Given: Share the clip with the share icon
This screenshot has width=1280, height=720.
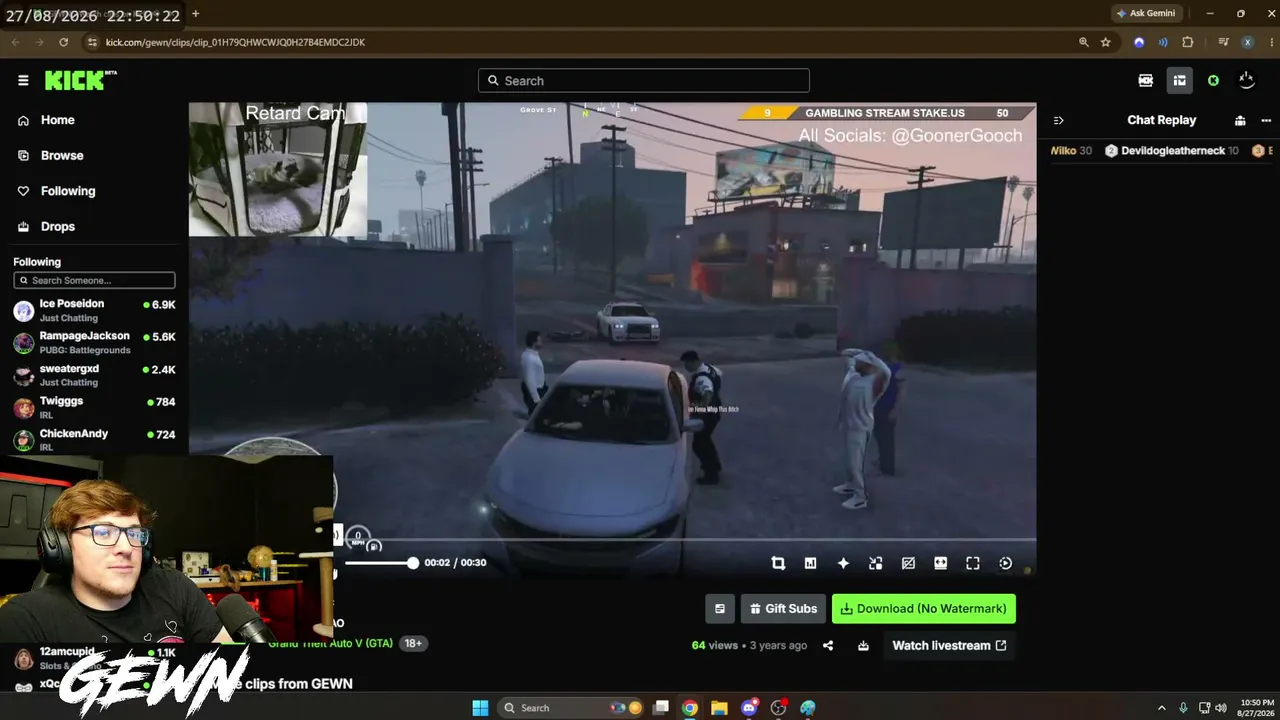Looking at the screenshot, I should (x=828, y=646).
